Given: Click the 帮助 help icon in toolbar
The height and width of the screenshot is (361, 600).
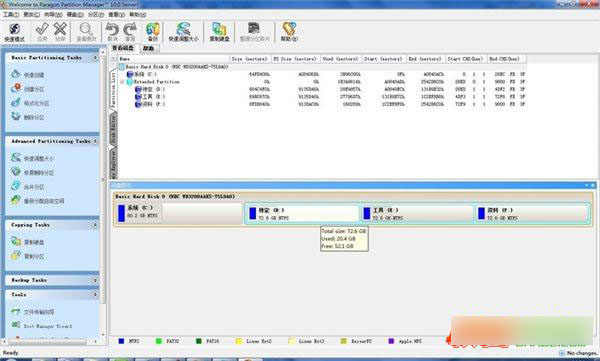Looking at the screenshot, I should pyautogui.click(x=289, y=32).
